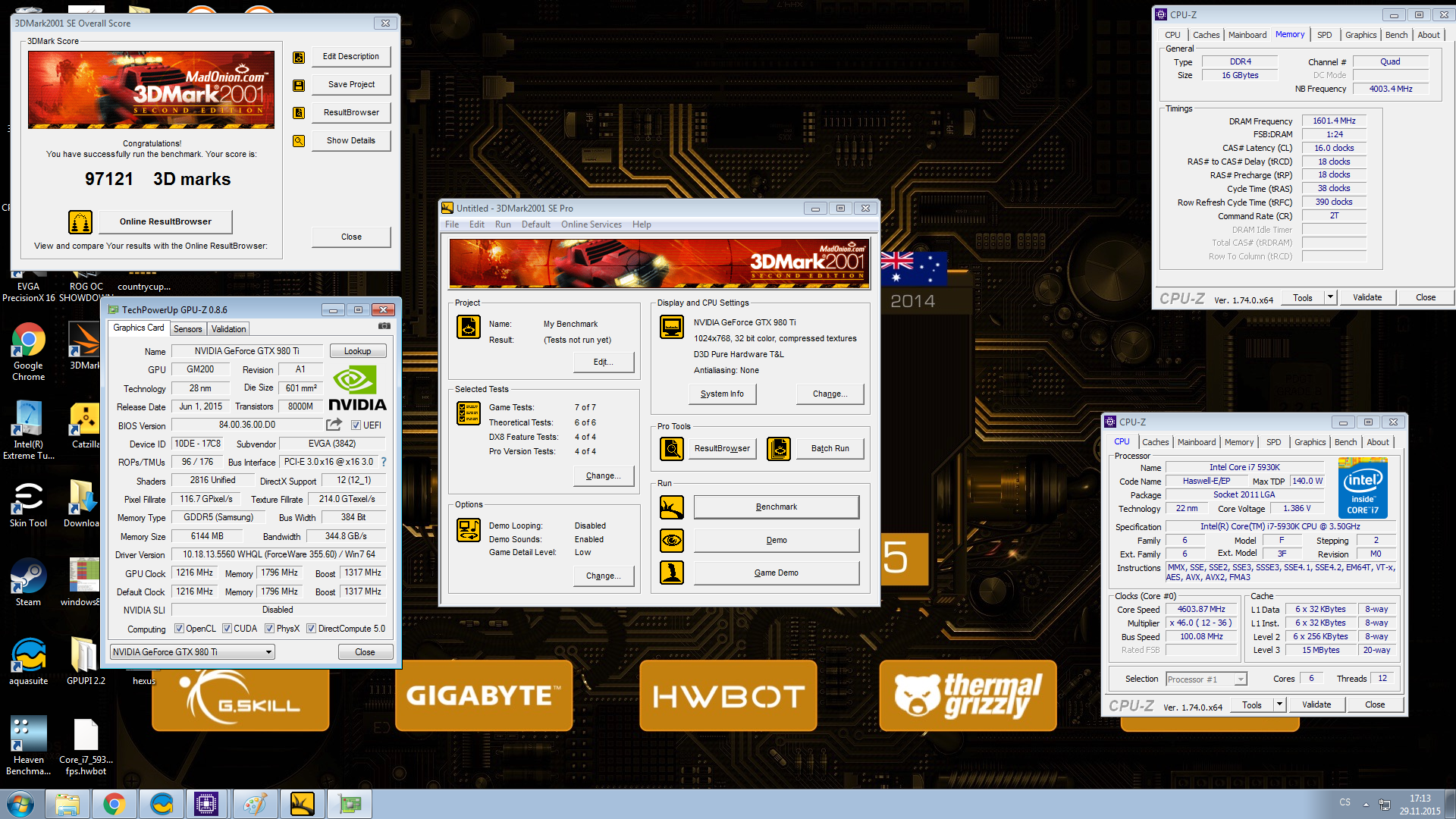
Task: Click the 3DMark2001 taskbar icon
Action: point(302,804)
